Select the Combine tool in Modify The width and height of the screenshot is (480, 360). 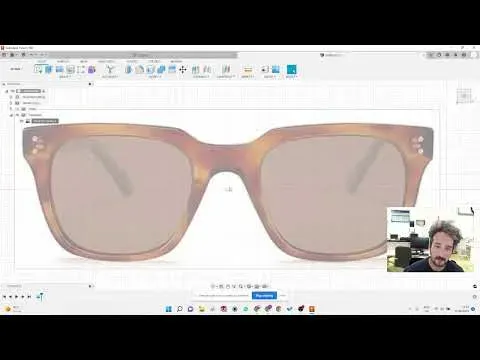[x=161, y=69]
